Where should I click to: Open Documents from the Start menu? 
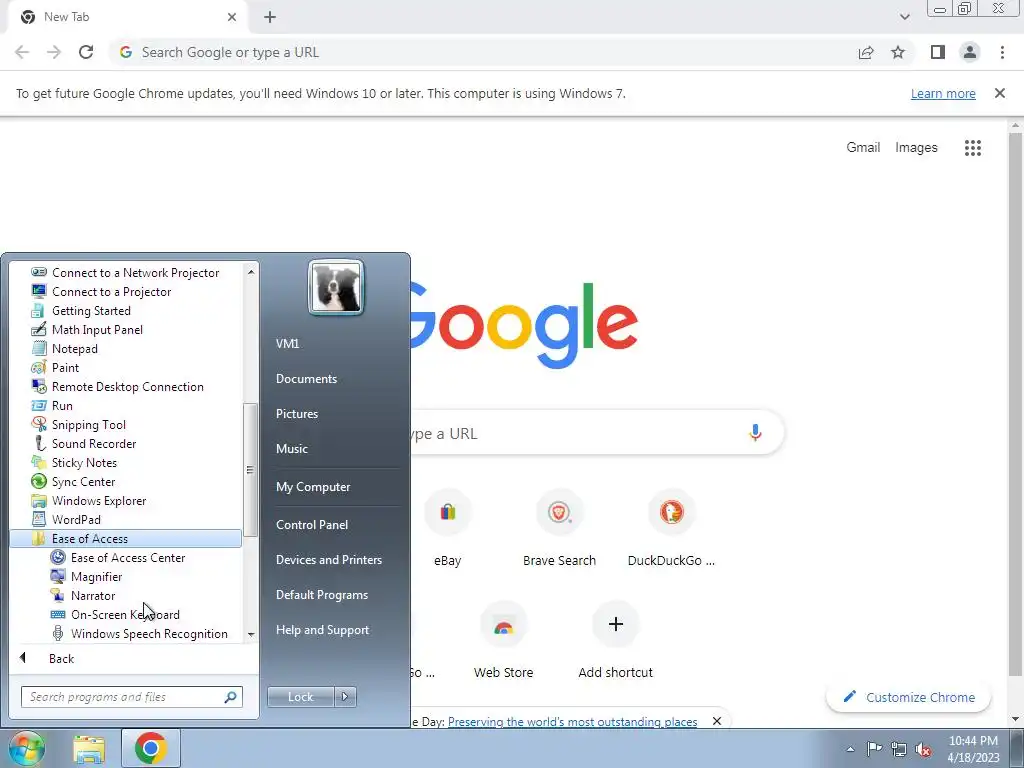[306, 378]
